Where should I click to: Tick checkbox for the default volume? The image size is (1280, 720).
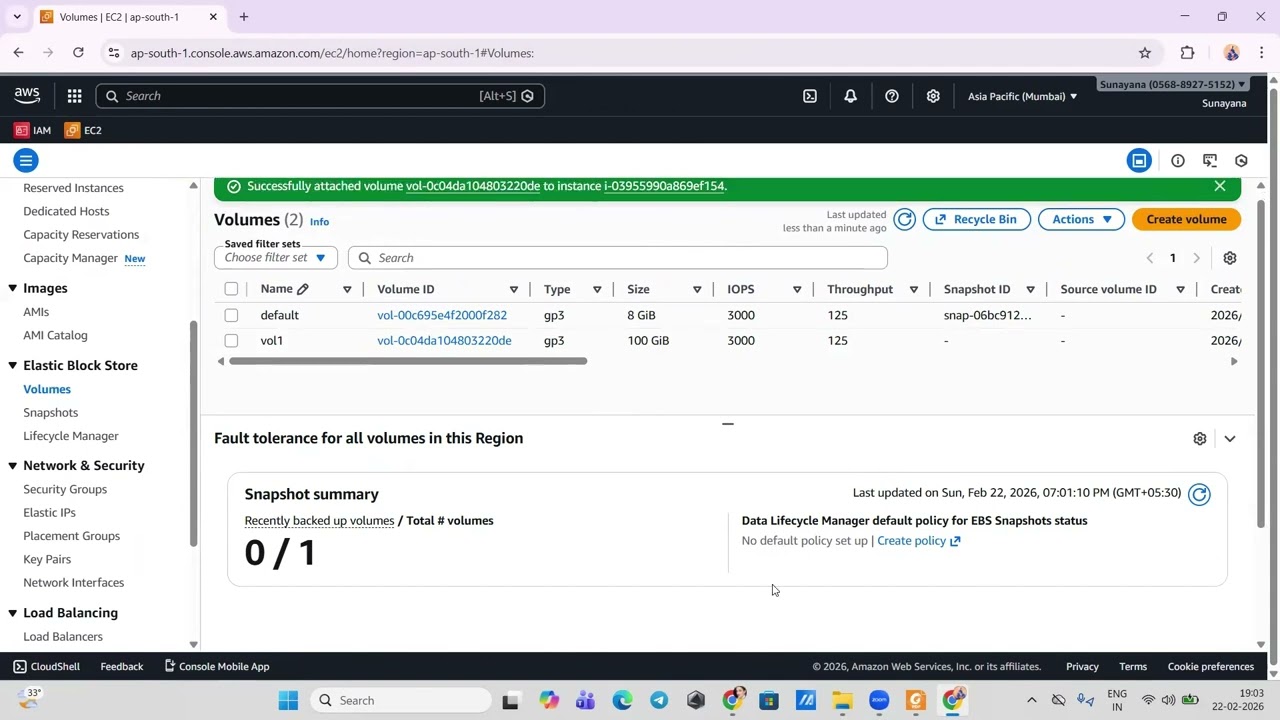231,315
